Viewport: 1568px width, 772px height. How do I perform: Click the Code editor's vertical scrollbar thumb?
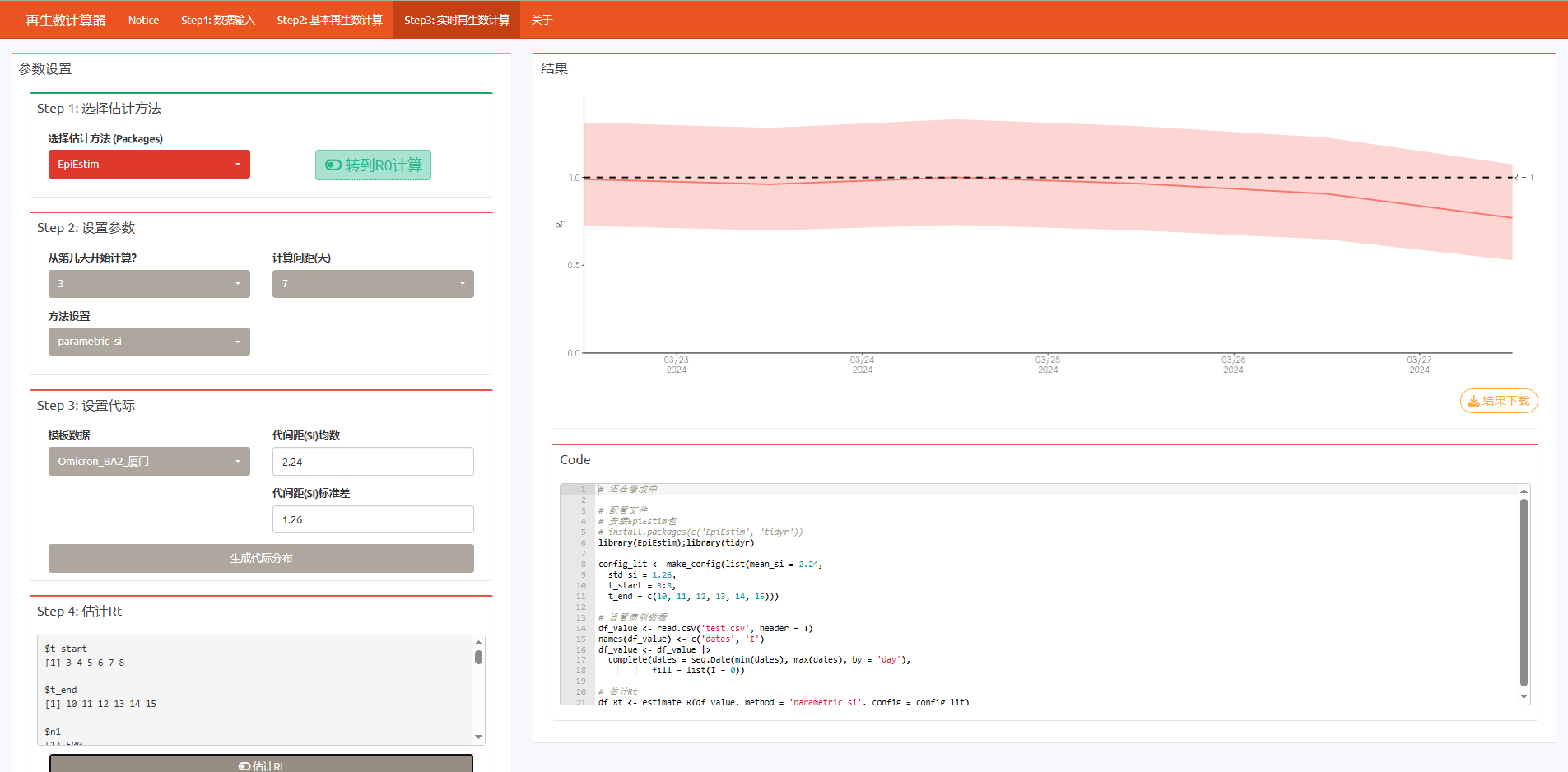pos(1524,591)
